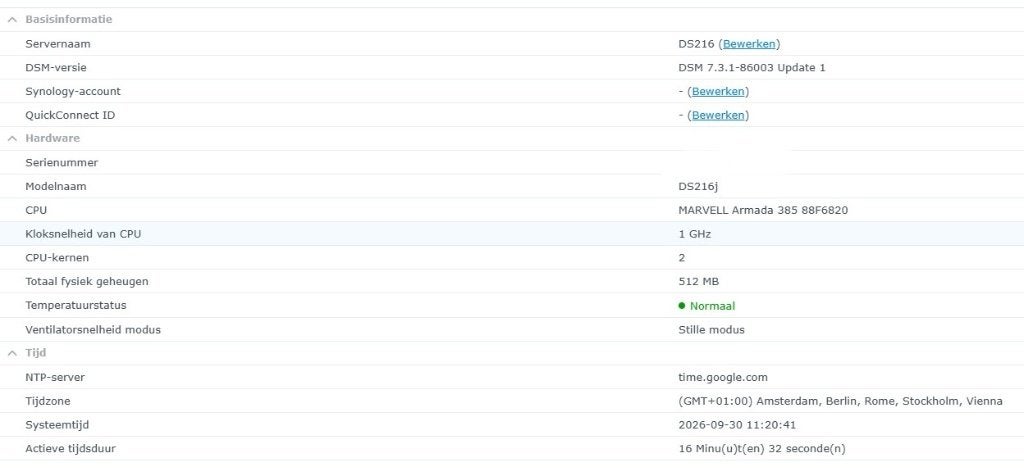Click the CPU-kernen label
Image resolution: width=1024 pixels, height=476 pixels.
tap(57, 258)
